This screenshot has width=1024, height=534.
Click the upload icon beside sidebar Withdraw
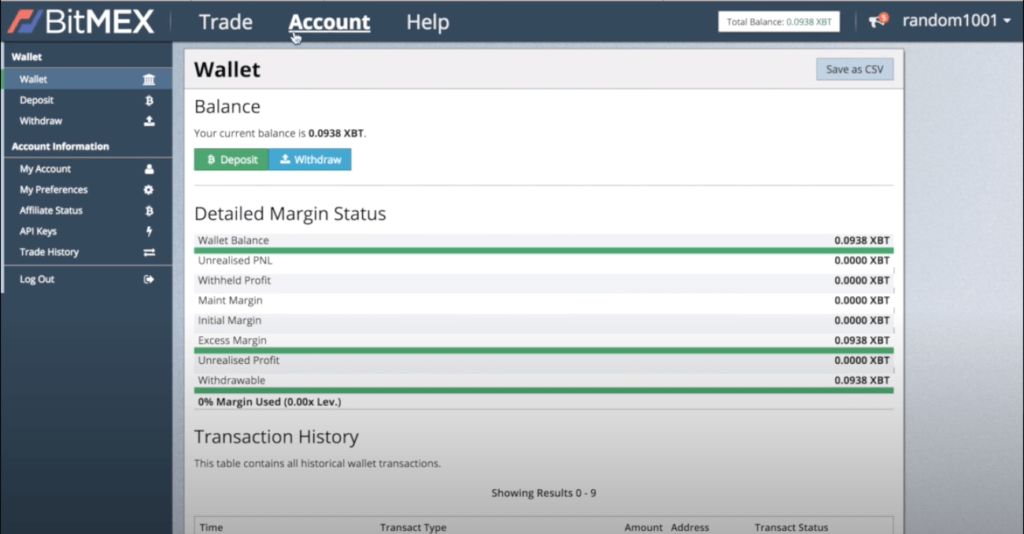coord(149,121)
